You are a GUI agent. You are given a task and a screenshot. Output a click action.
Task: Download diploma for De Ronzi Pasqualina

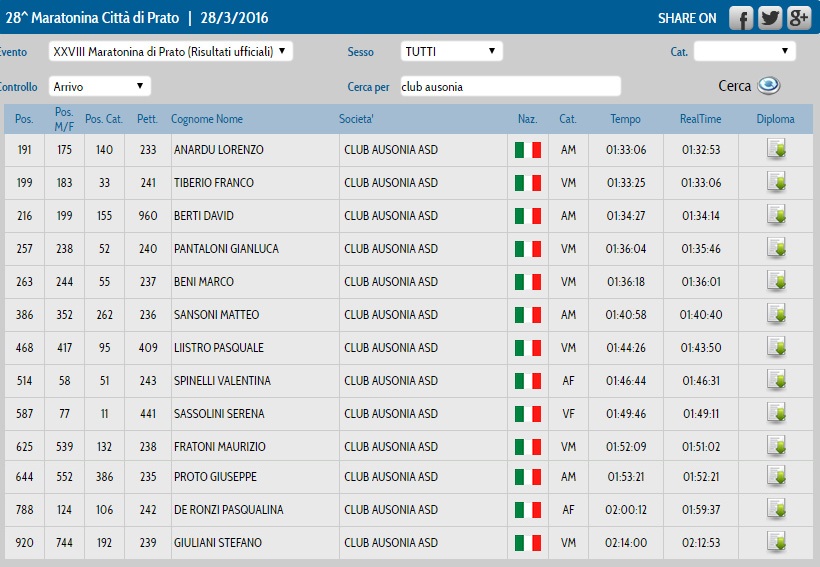coord(776,508)
